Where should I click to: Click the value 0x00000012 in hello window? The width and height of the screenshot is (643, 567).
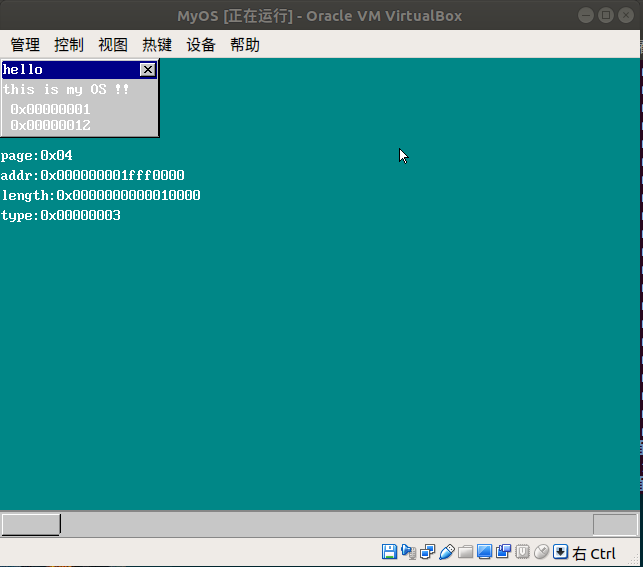[x=50, y=125]
